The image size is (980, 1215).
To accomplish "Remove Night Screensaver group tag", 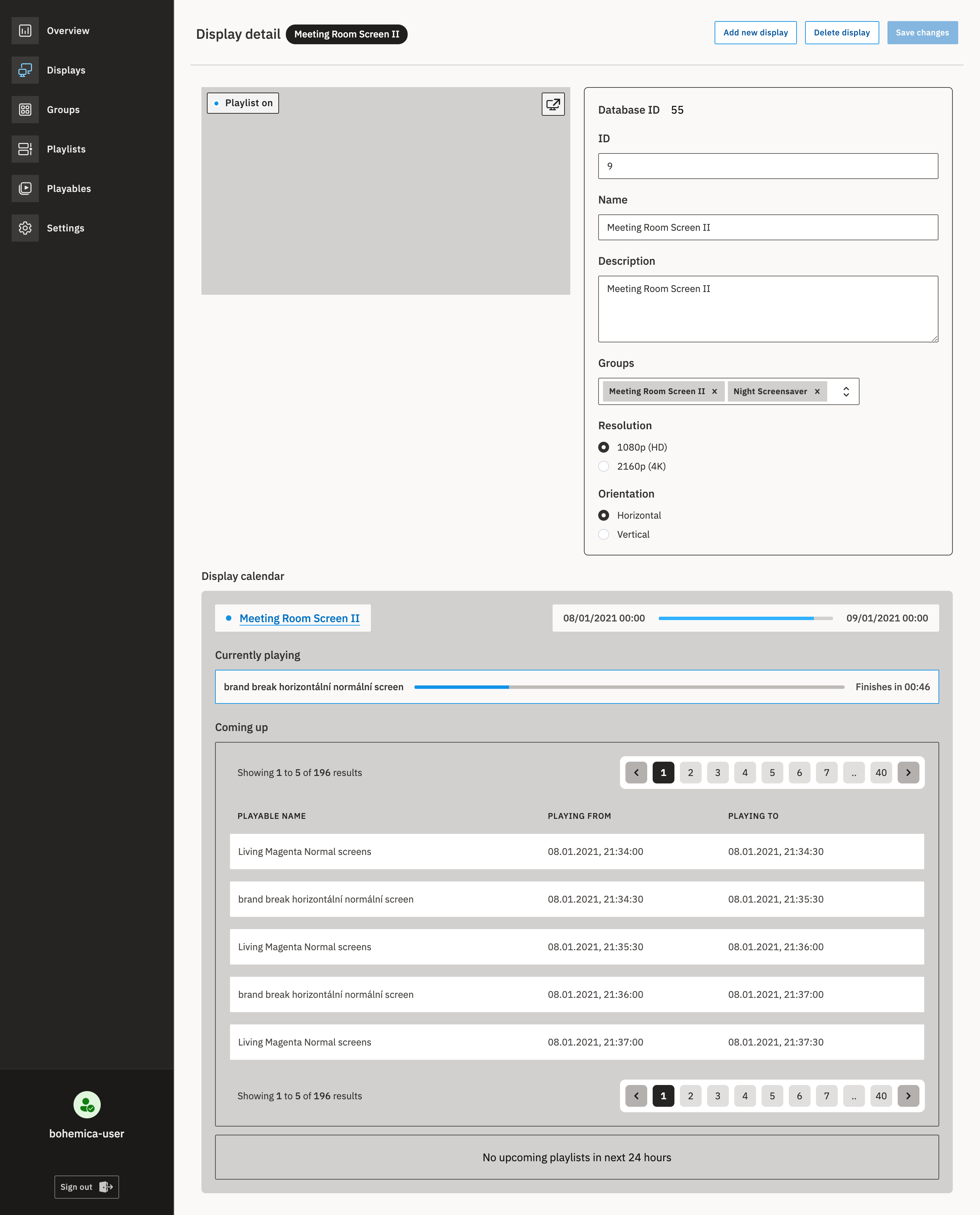I will (817, 391).
